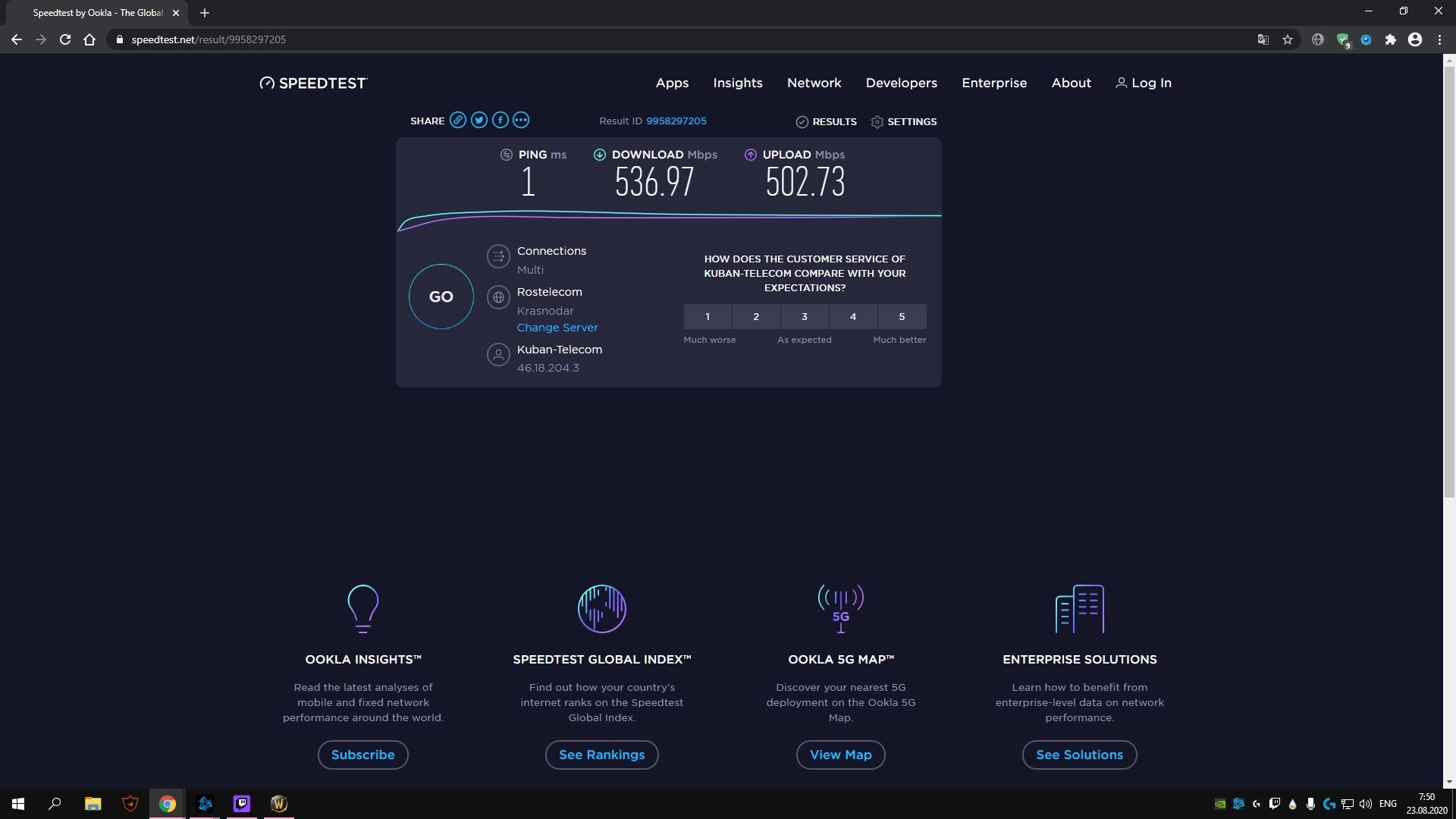Click the address bar URL
The image size is (1456, 819).
point(209,39)
